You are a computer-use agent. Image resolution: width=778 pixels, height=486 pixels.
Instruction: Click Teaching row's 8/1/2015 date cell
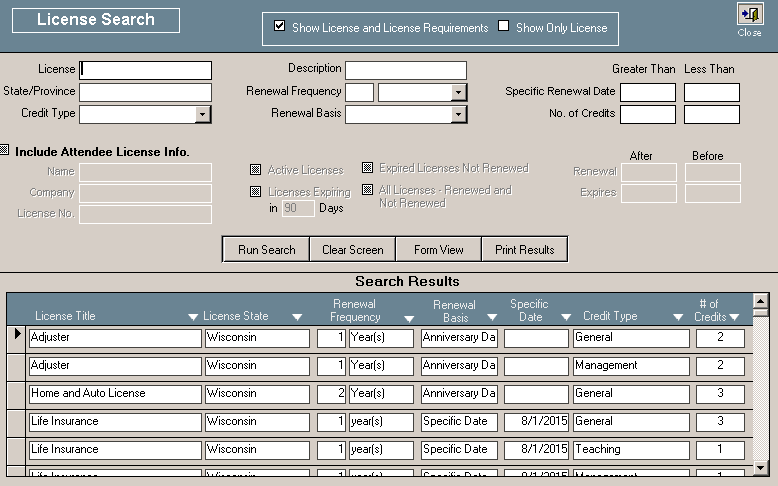(536, 450)
